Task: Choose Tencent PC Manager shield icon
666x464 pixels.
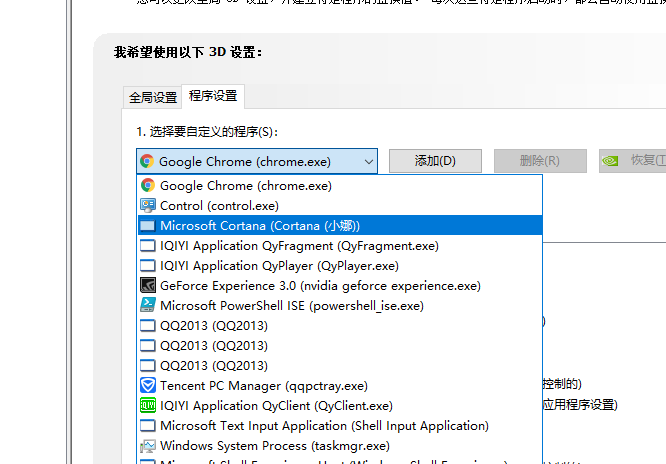Action: pos(148,385)
